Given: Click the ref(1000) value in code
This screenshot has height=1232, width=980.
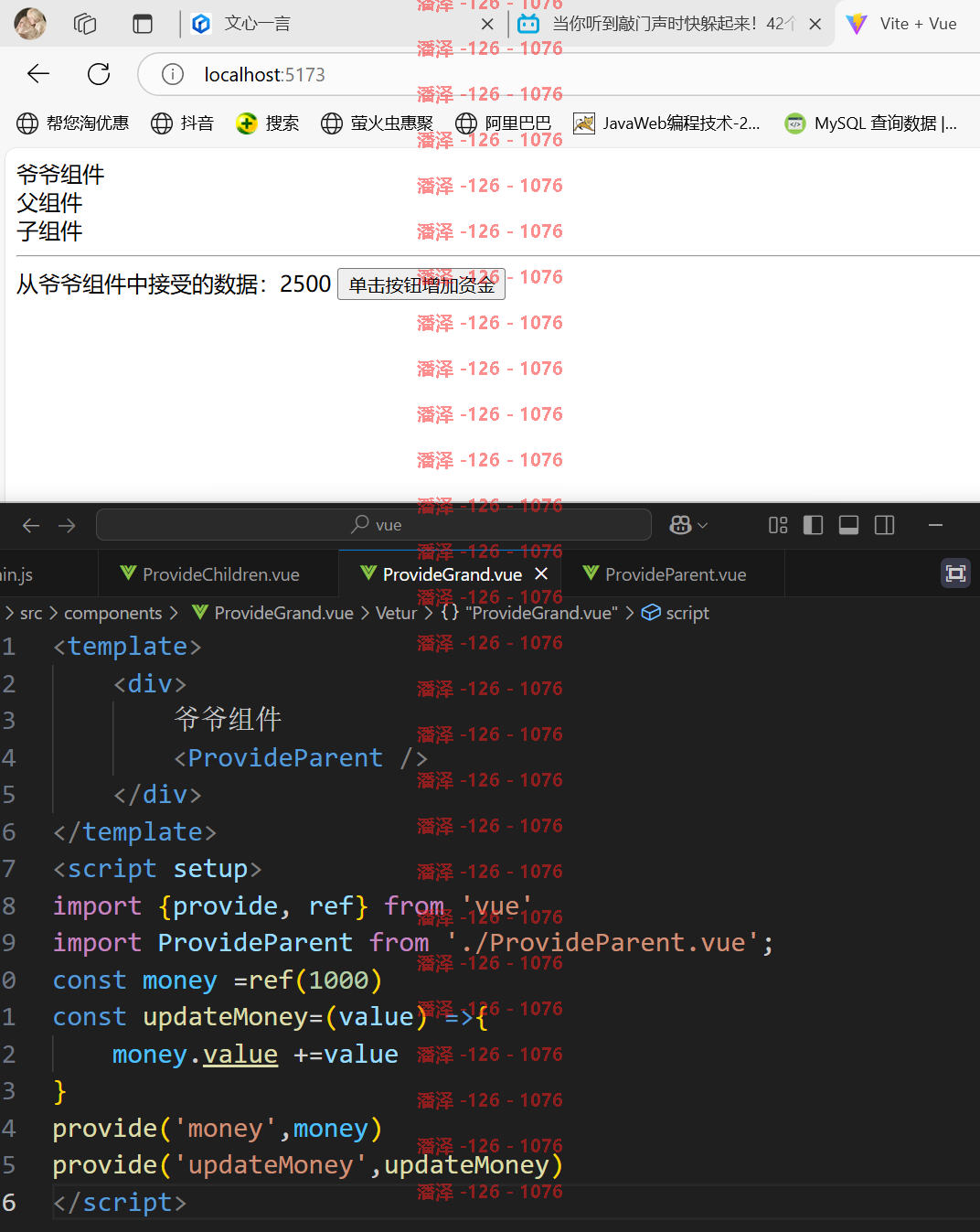Looking at the screenshot, I should (315, 980).
